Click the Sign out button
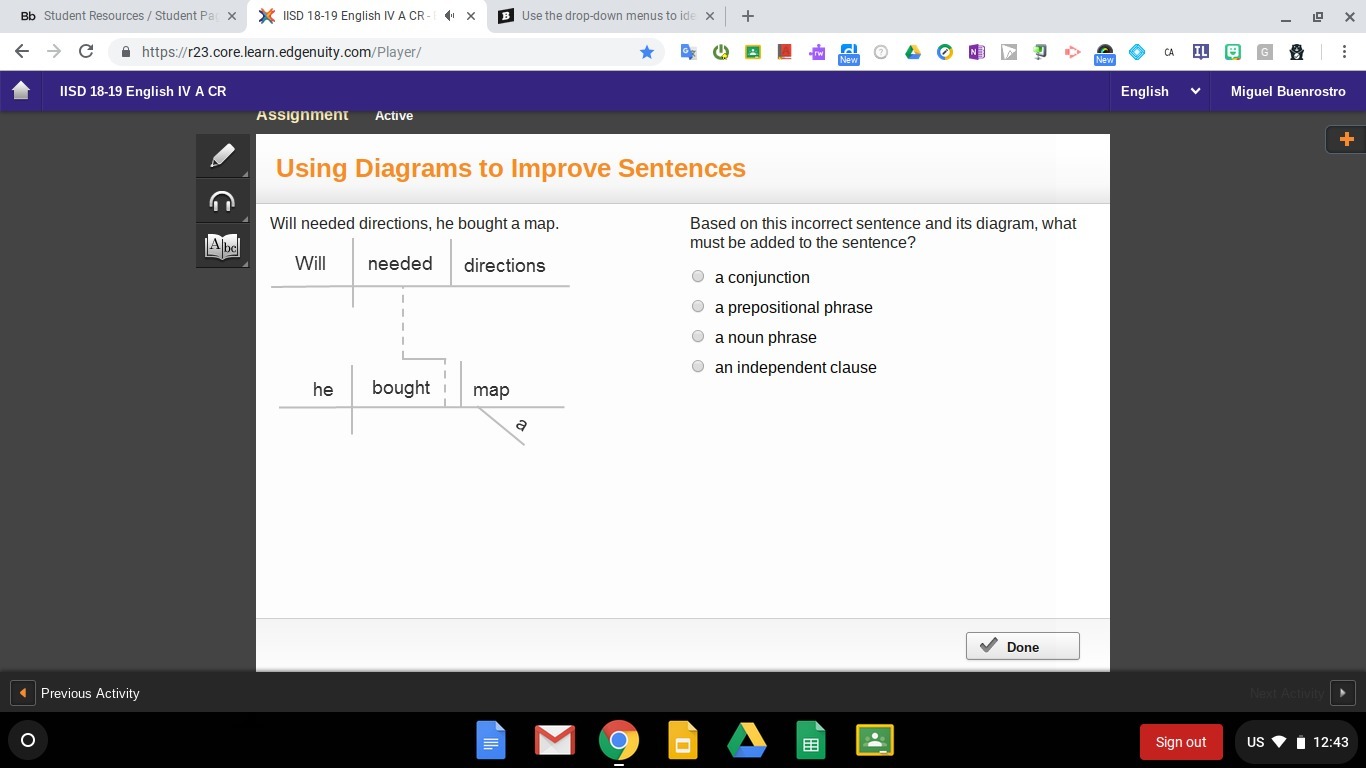1366x768 pixels. pyautogui.click(x=1181, y=742)
